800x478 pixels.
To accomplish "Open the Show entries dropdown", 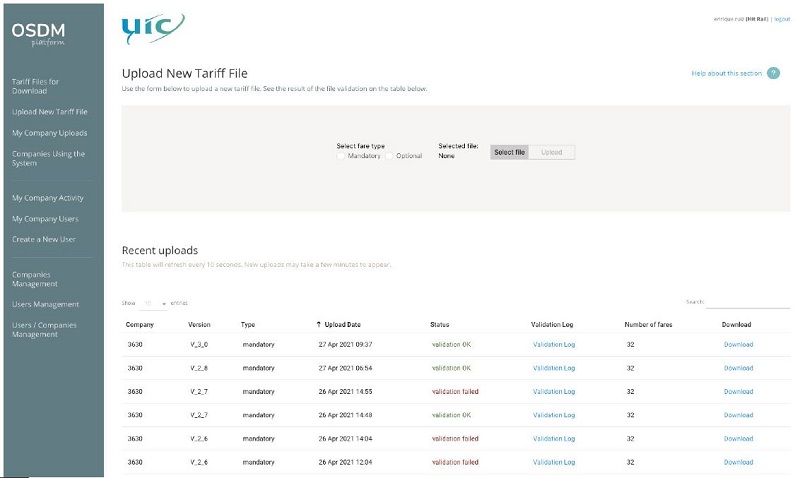I will click(x=154, y=302).
